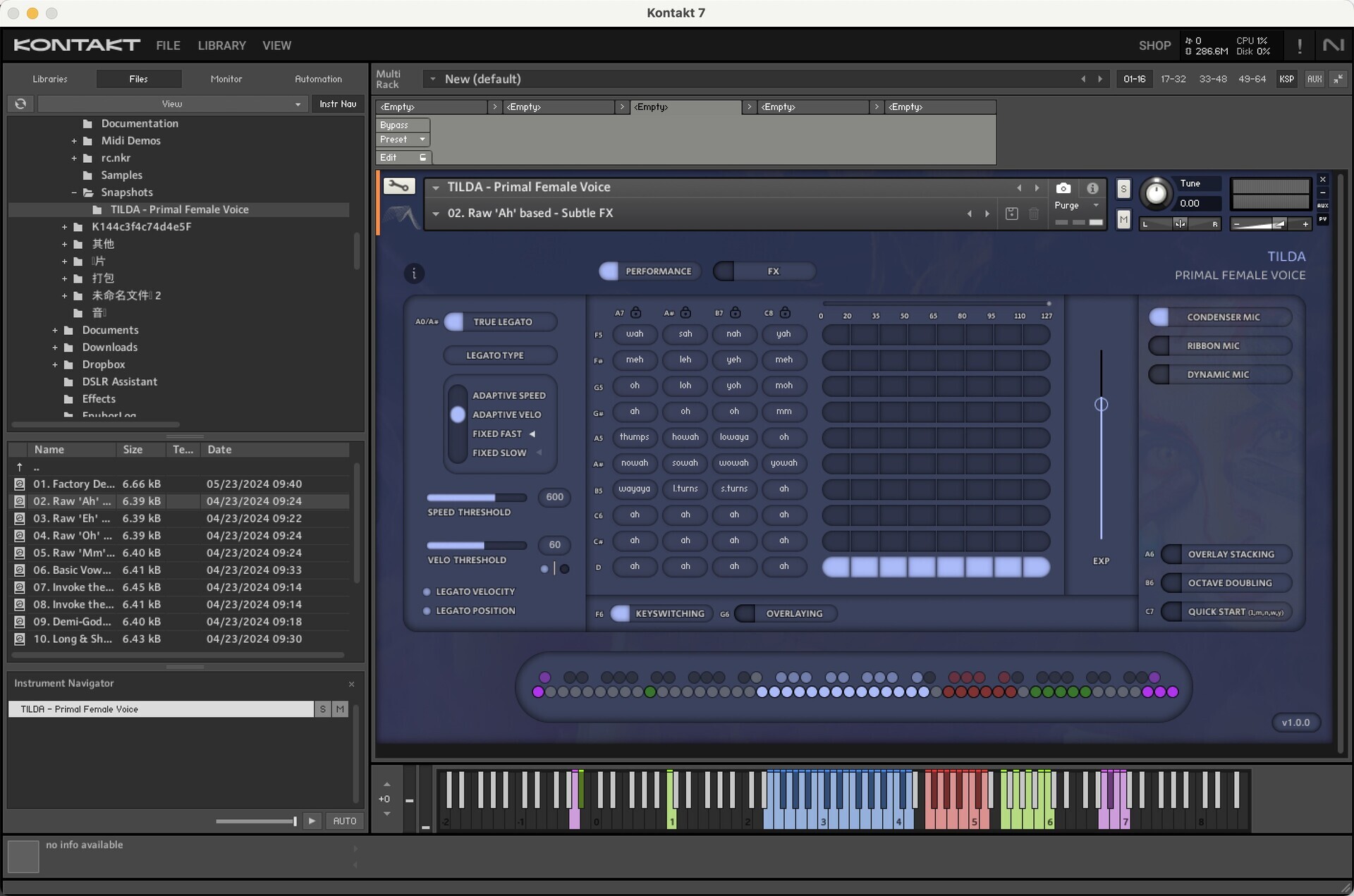The image size is (1354, 896).
Task: Open the TILDA panel info button
Action: 414,274
